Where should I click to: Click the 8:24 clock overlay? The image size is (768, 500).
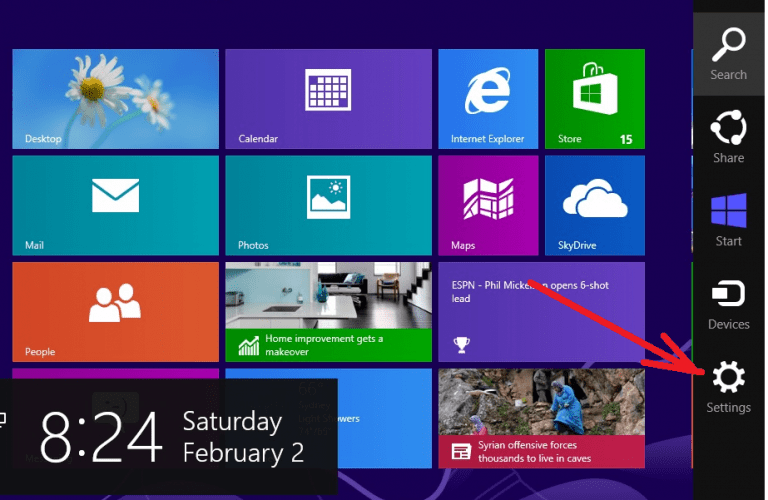pos(101,437)
